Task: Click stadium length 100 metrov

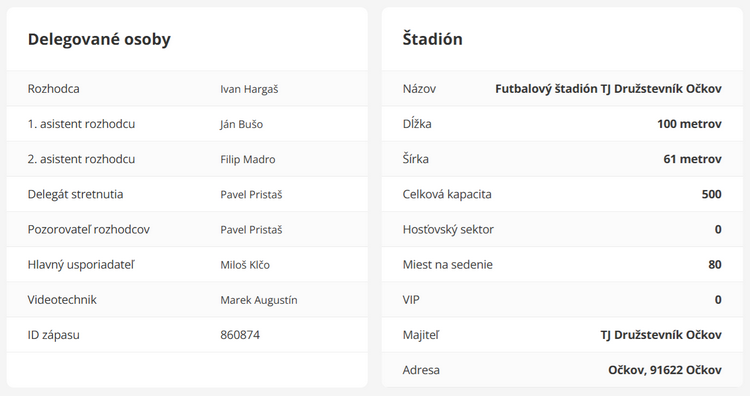Action: 689,124
